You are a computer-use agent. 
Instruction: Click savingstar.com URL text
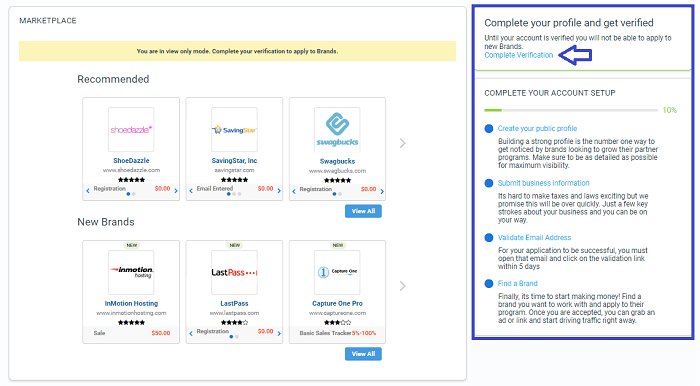(x=234, y=170)
